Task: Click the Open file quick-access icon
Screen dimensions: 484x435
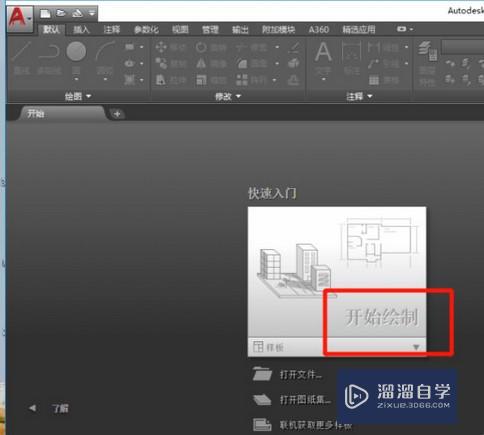Action: pos(61,13)
